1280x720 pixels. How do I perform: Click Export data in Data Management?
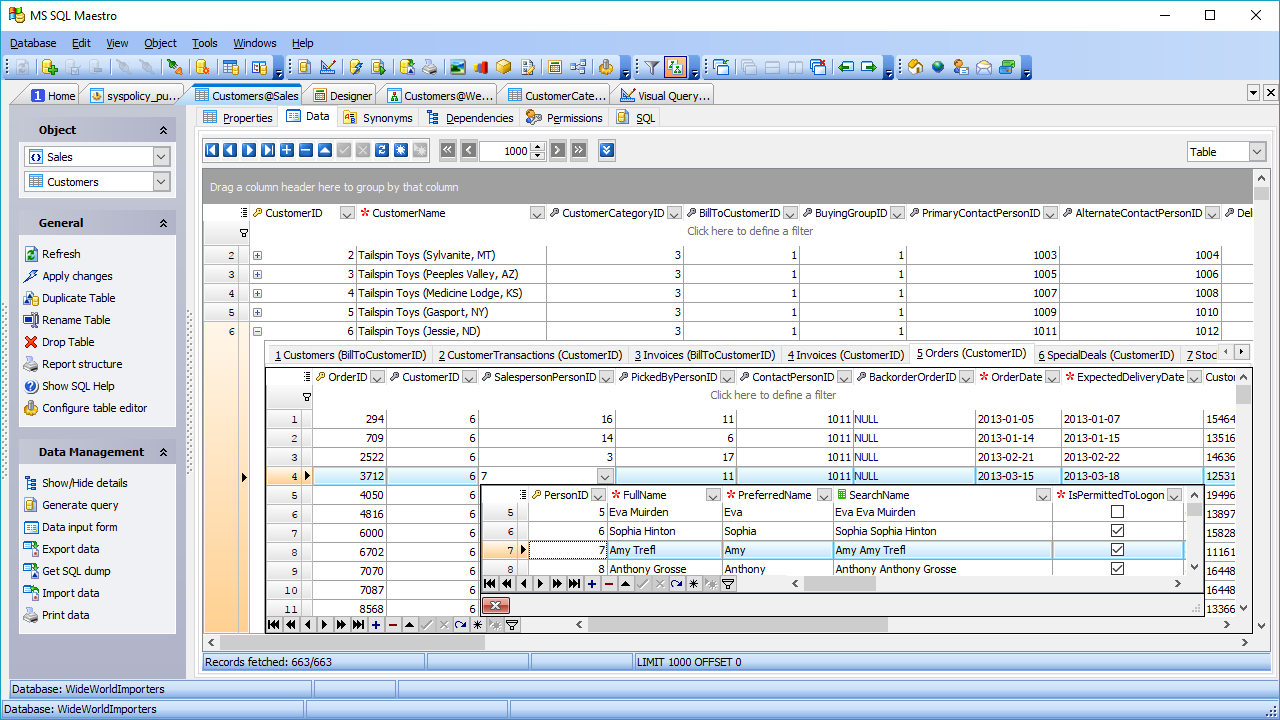70,549
